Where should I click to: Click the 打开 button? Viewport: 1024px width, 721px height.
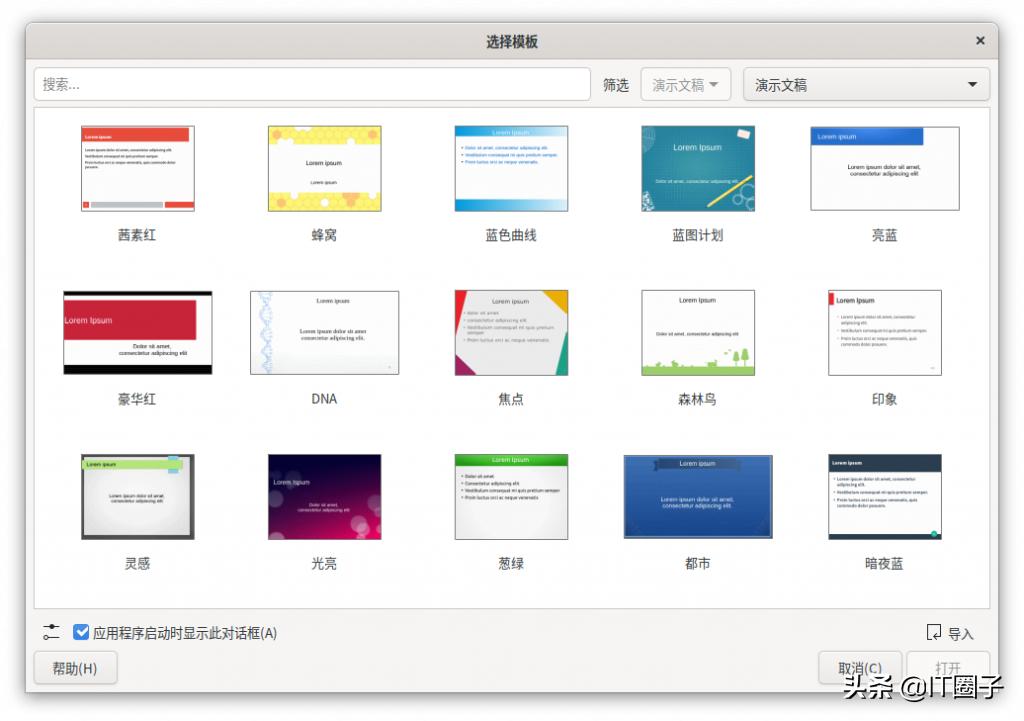coord(948,667)
